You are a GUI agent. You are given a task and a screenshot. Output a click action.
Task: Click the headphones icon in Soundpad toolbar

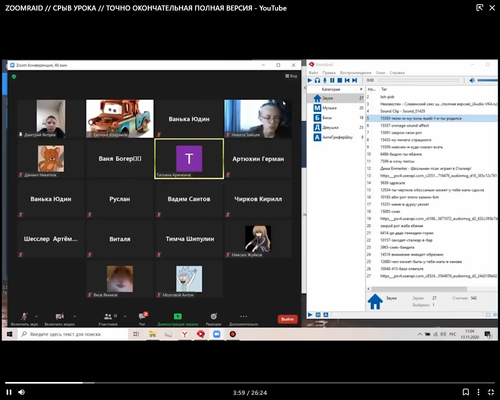317,80
